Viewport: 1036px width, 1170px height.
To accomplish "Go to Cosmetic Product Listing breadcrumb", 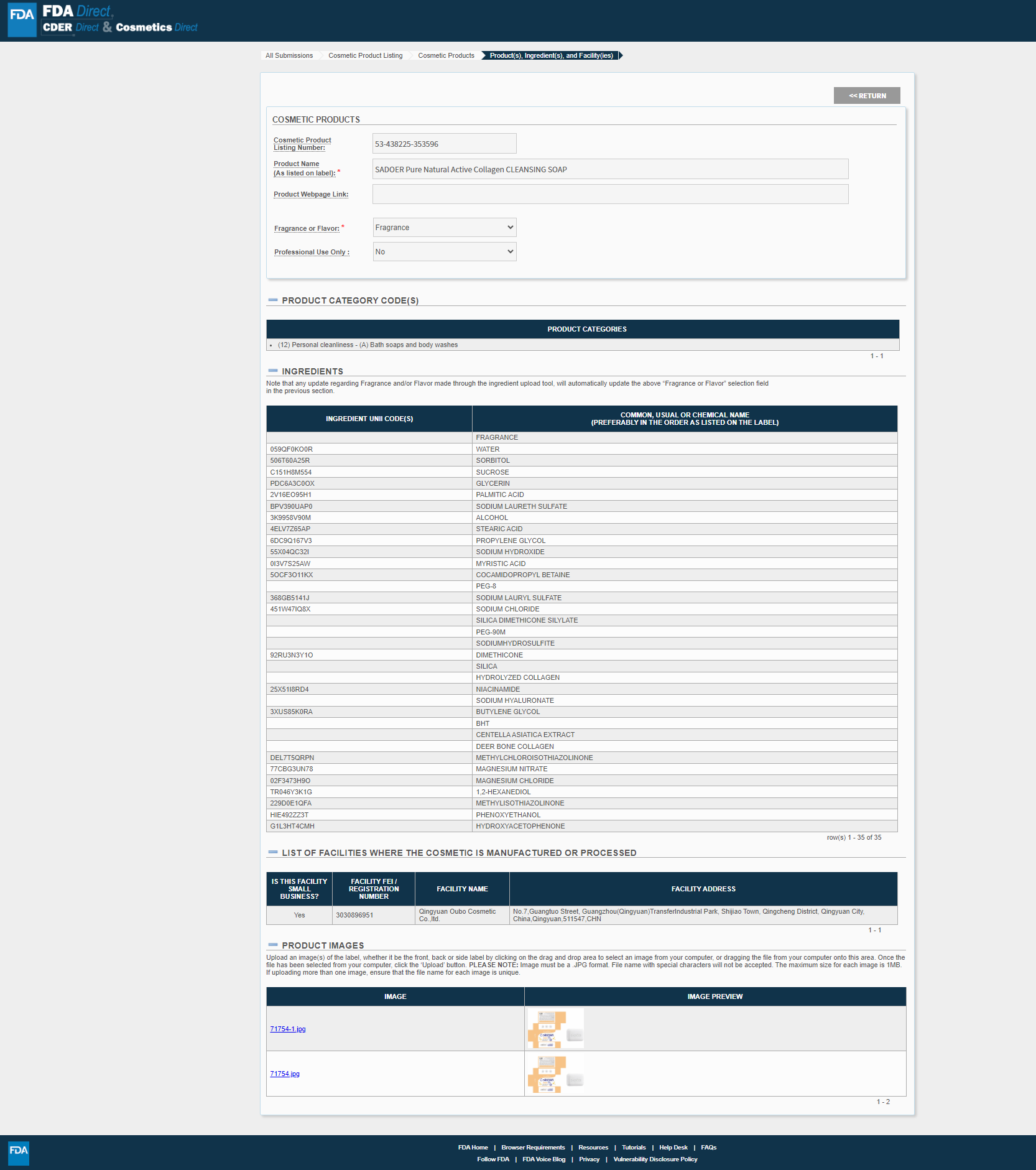I will click(365, 56).
